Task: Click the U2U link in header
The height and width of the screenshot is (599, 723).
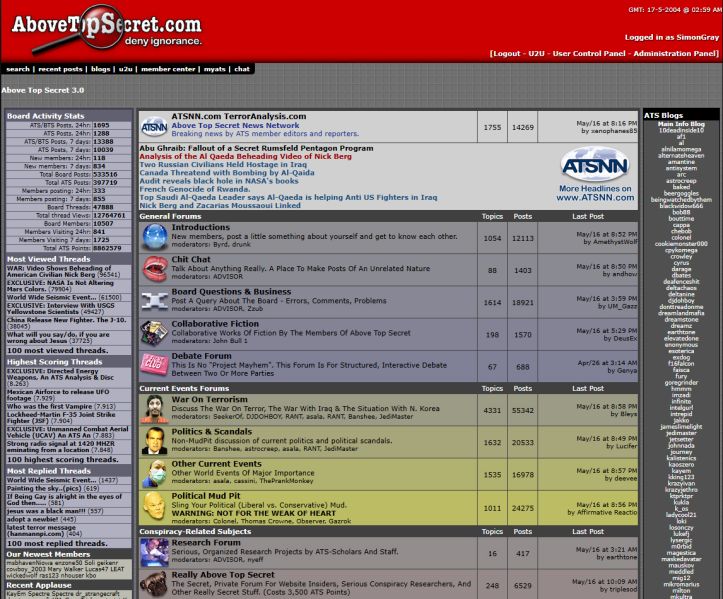Action: pos(536,53)
